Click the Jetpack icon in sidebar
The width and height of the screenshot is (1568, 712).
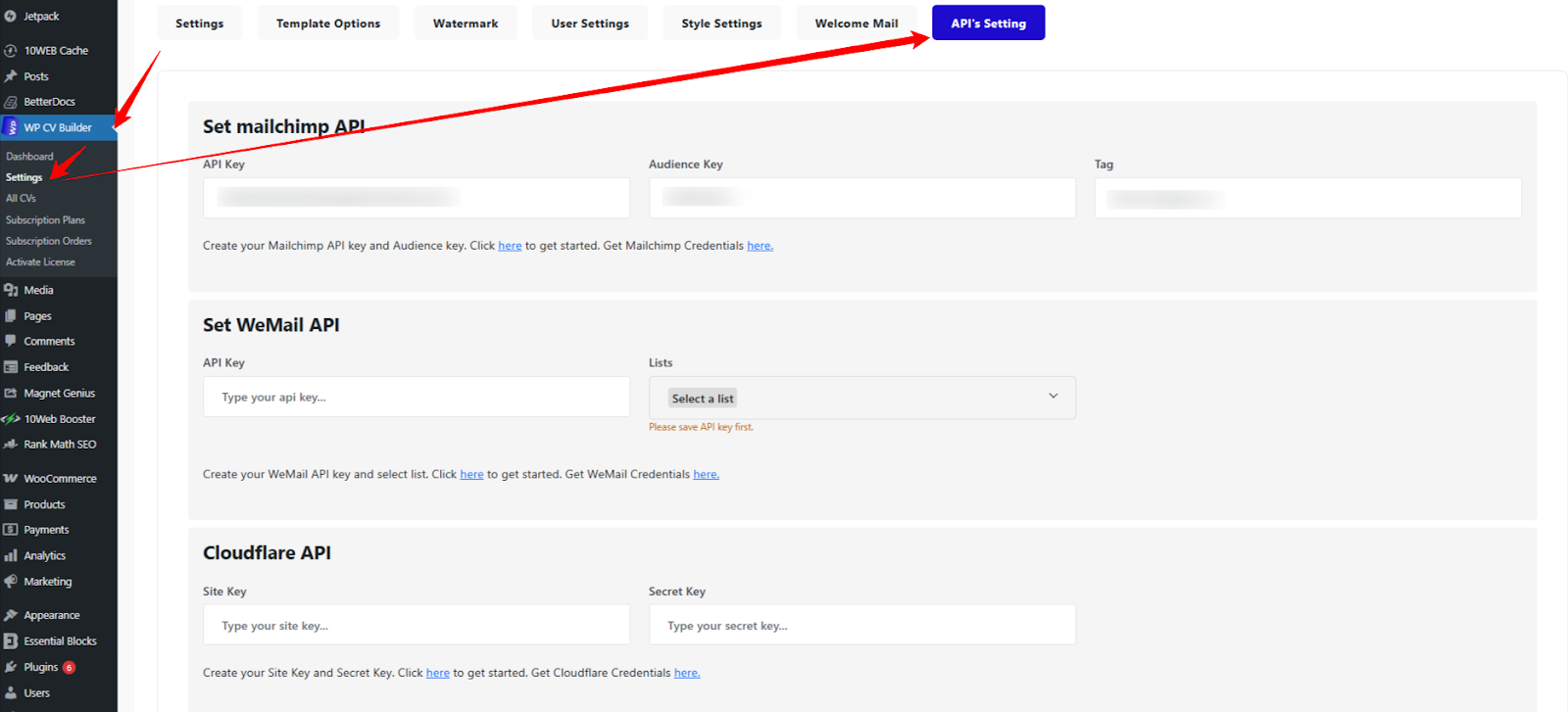(x=11, y=17)
